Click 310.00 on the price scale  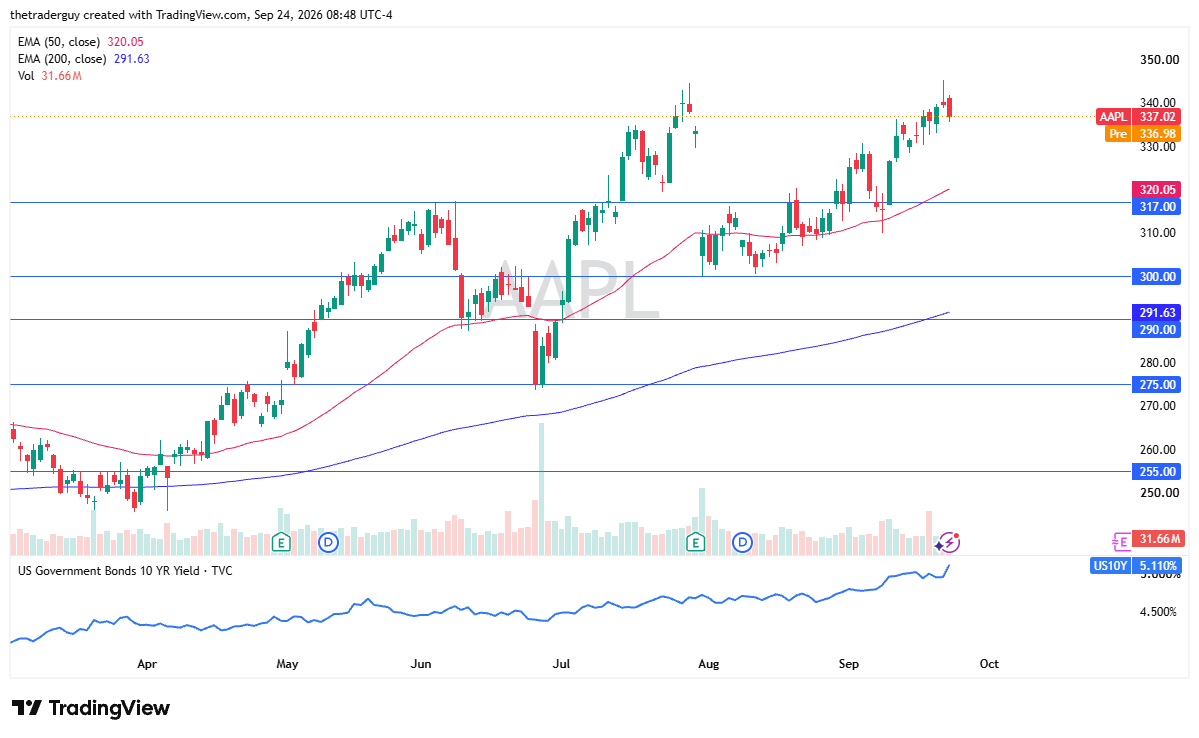1158,232
